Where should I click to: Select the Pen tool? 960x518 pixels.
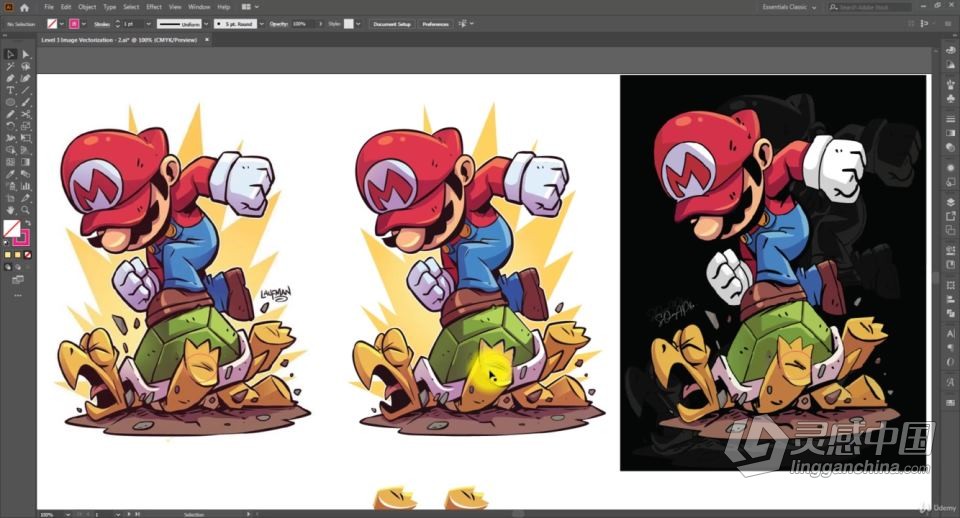tap(10, 78)
